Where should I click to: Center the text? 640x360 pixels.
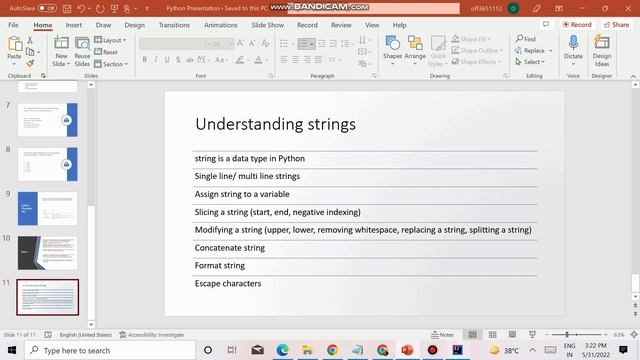[295, 60]
